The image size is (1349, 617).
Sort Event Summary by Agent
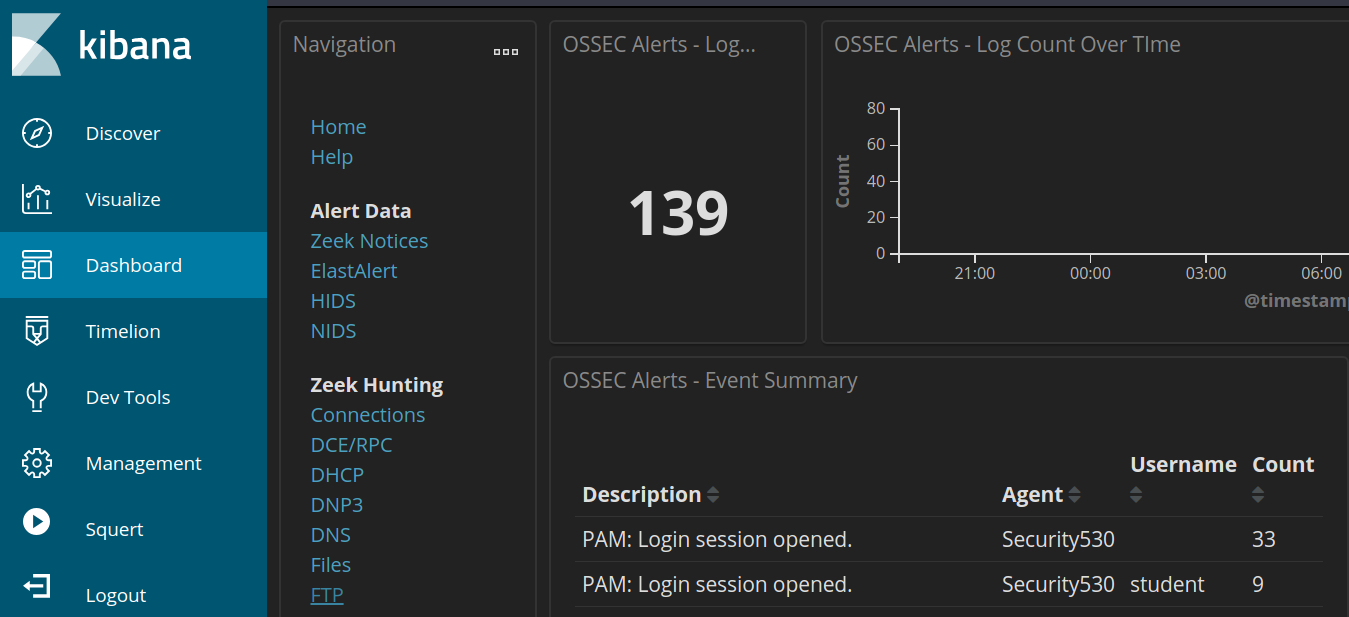(1073, 493)
